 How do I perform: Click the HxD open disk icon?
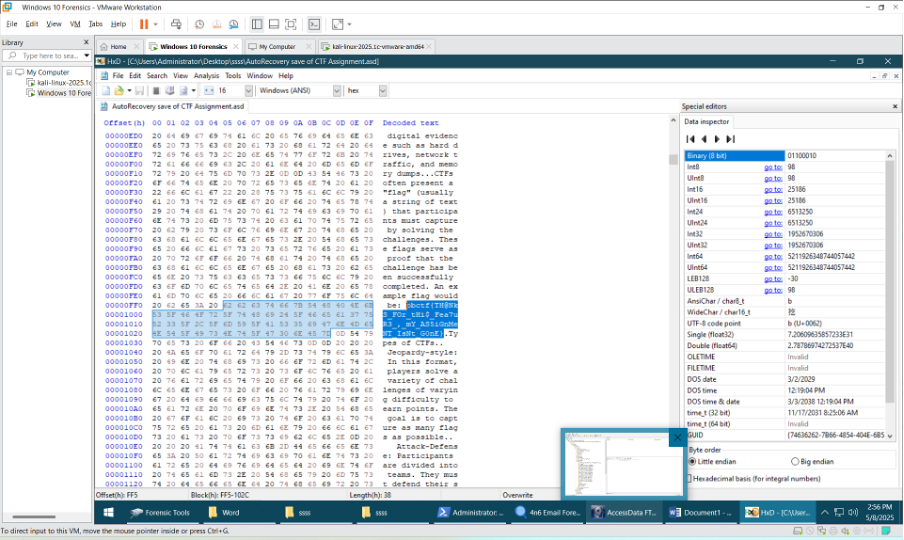[170, 90]
